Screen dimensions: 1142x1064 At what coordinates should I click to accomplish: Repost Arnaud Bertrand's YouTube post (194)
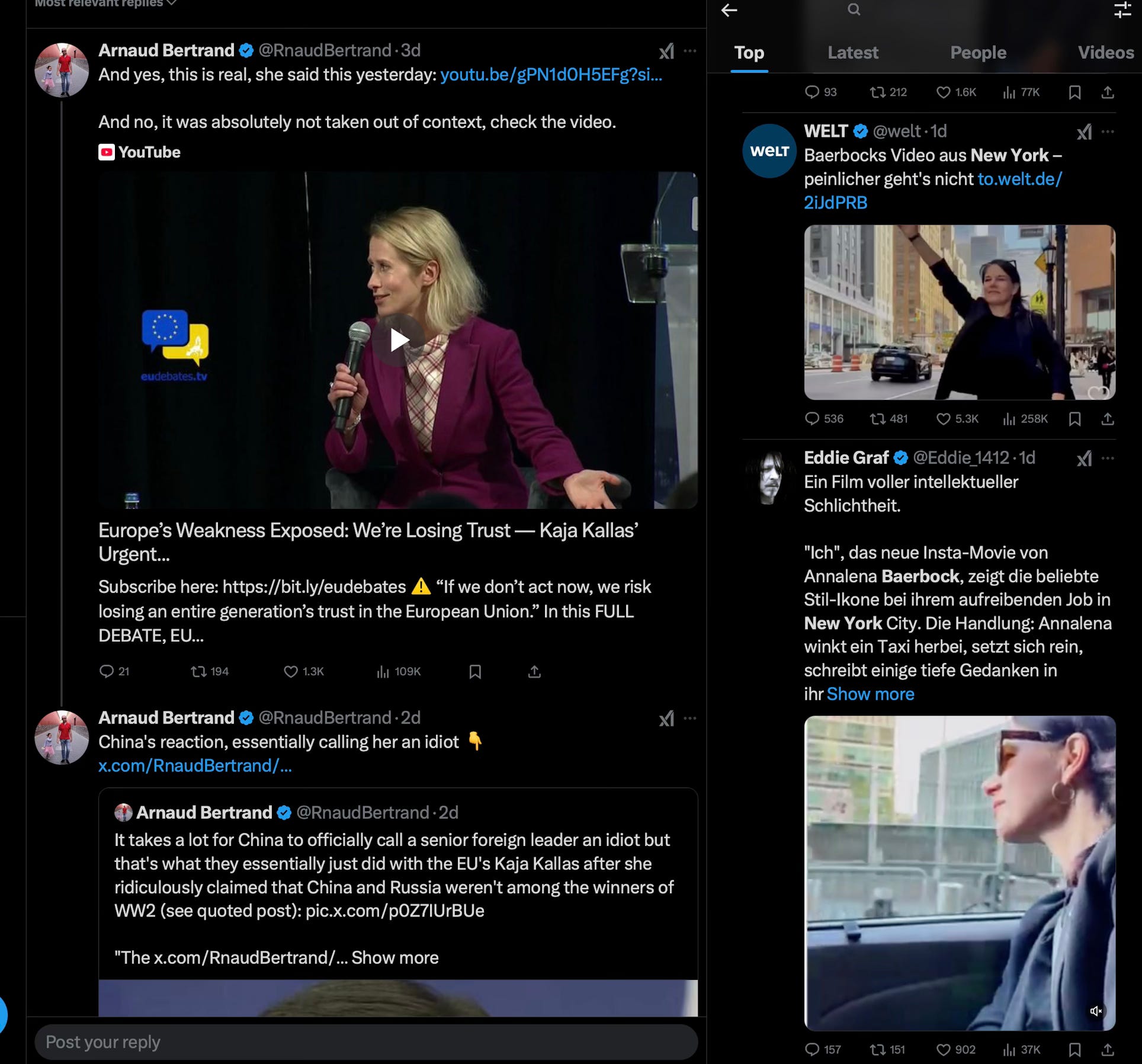198,672
